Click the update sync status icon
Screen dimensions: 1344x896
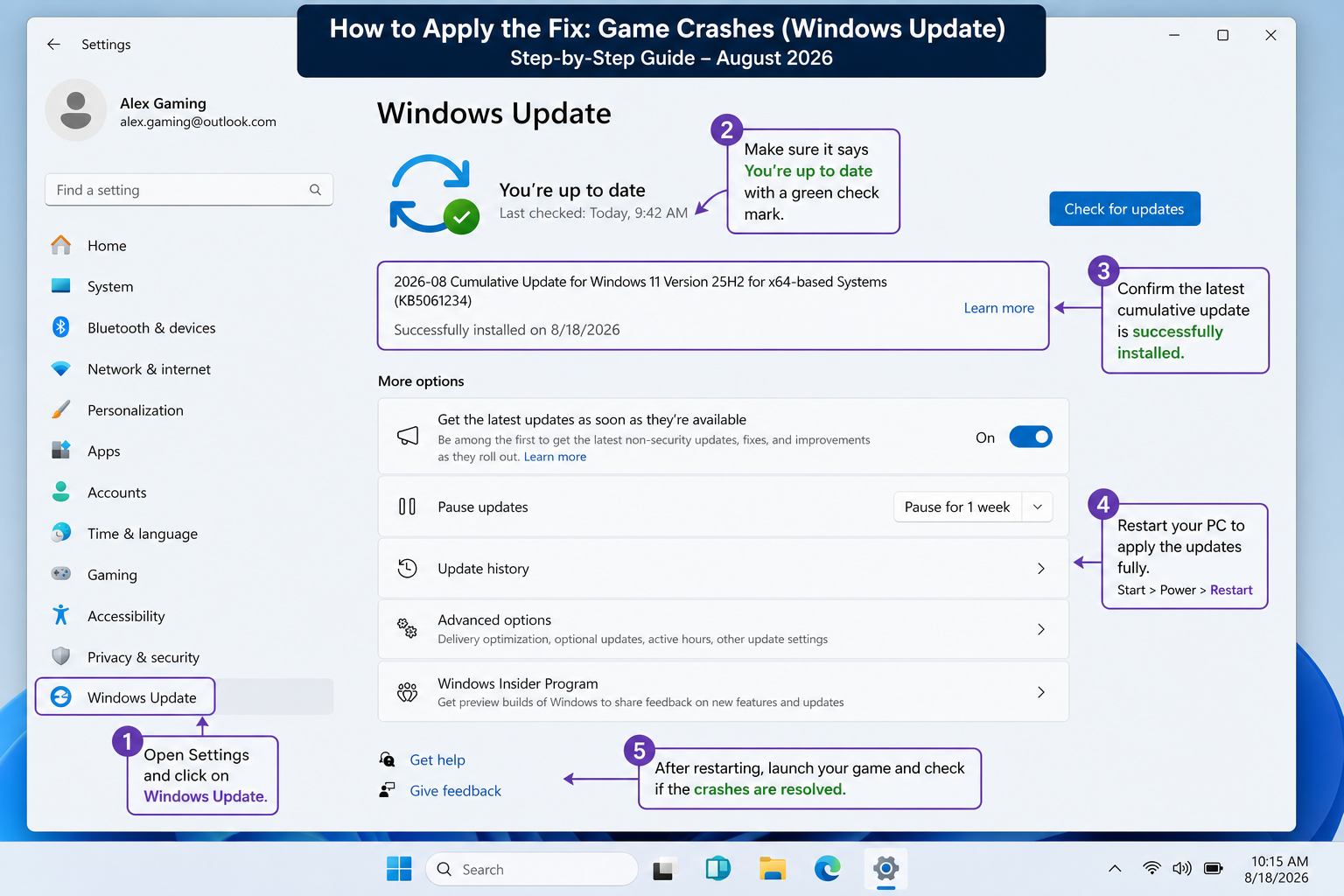click(435, 194)
